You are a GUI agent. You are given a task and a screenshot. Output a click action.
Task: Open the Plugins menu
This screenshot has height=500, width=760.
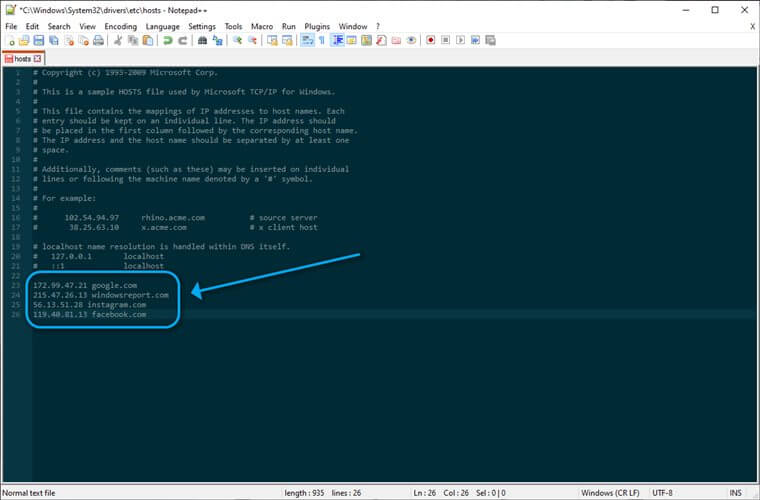tap(317, 27)
